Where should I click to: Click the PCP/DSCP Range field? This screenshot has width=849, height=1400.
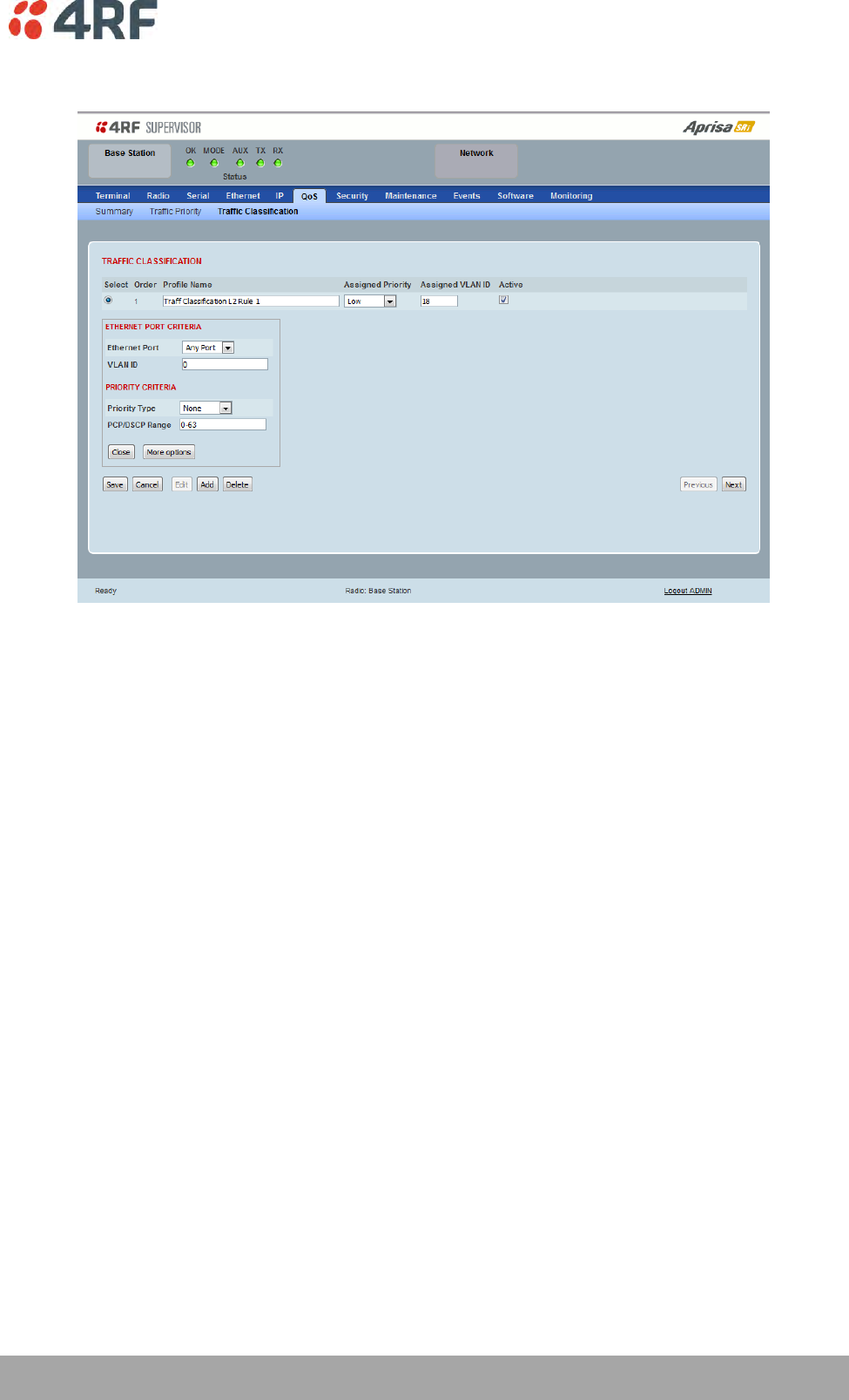coord(223,425)
